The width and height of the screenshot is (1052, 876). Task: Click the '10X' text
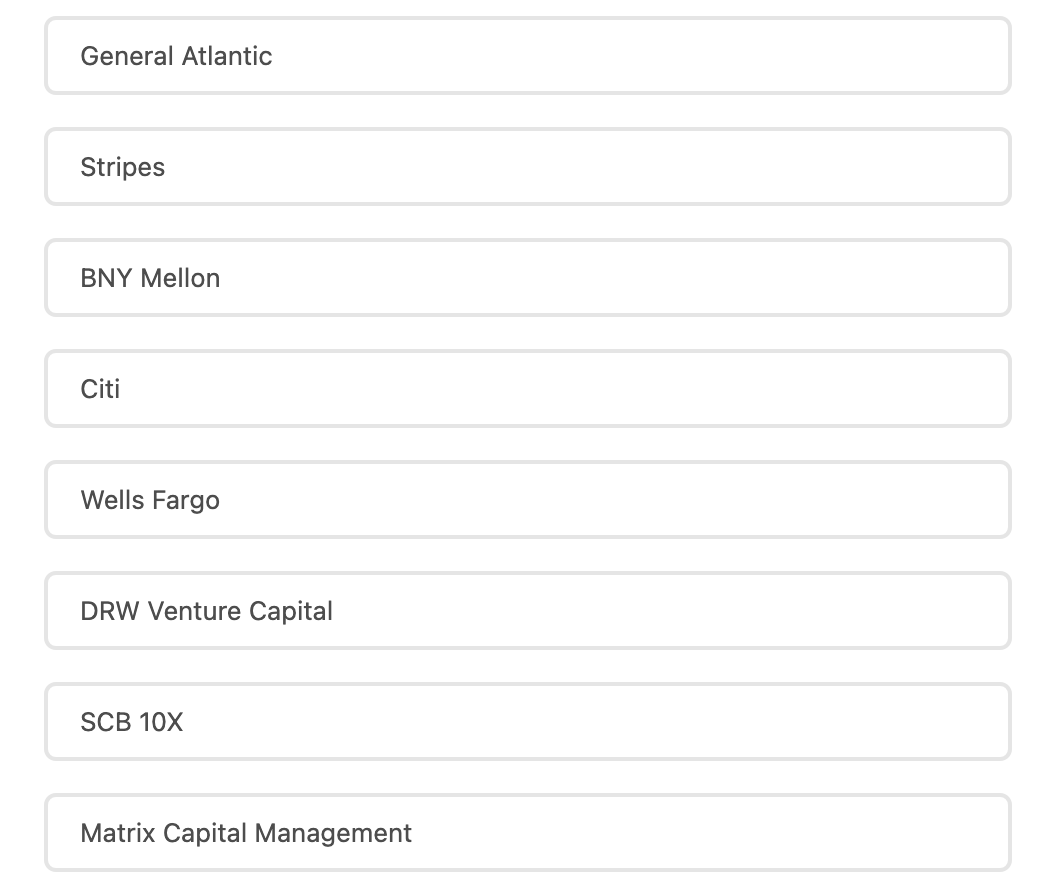pyautogui.click(x=161, y=722)
